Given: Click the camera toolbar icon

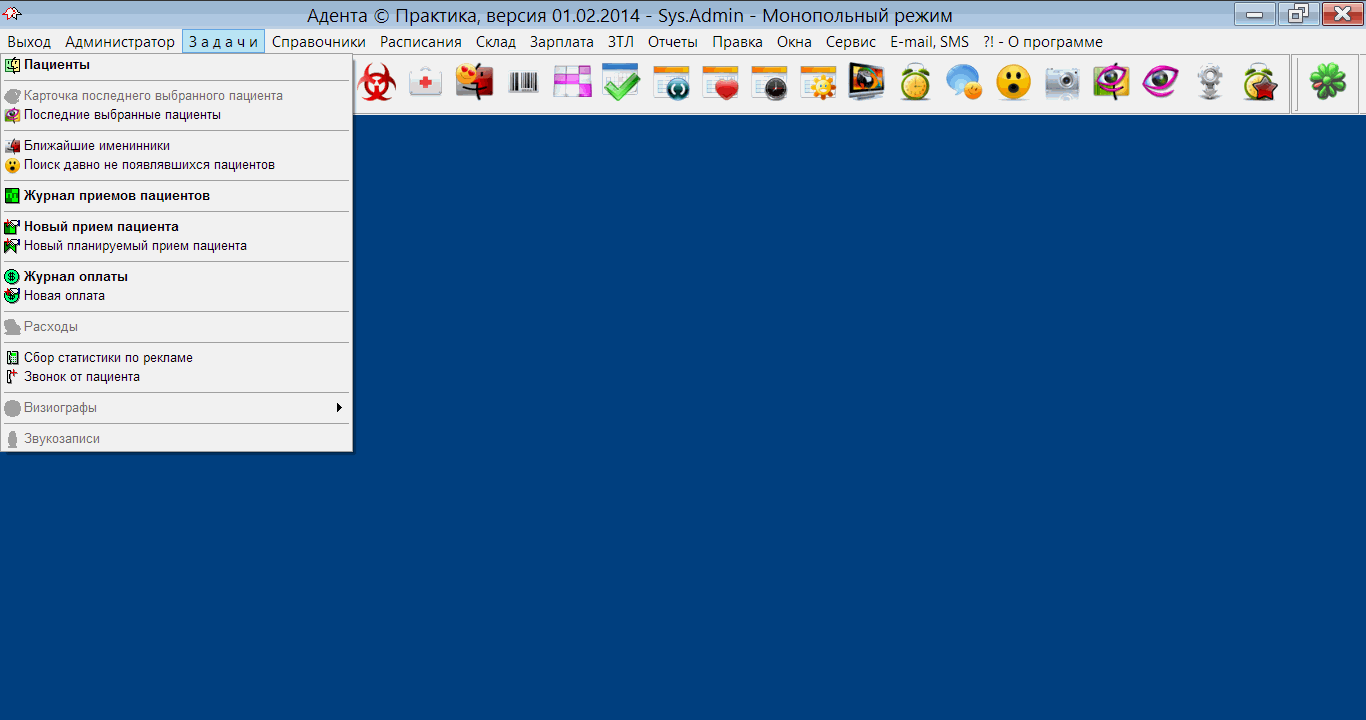Looking at the screenshot, I should (x=1062, y=82).
